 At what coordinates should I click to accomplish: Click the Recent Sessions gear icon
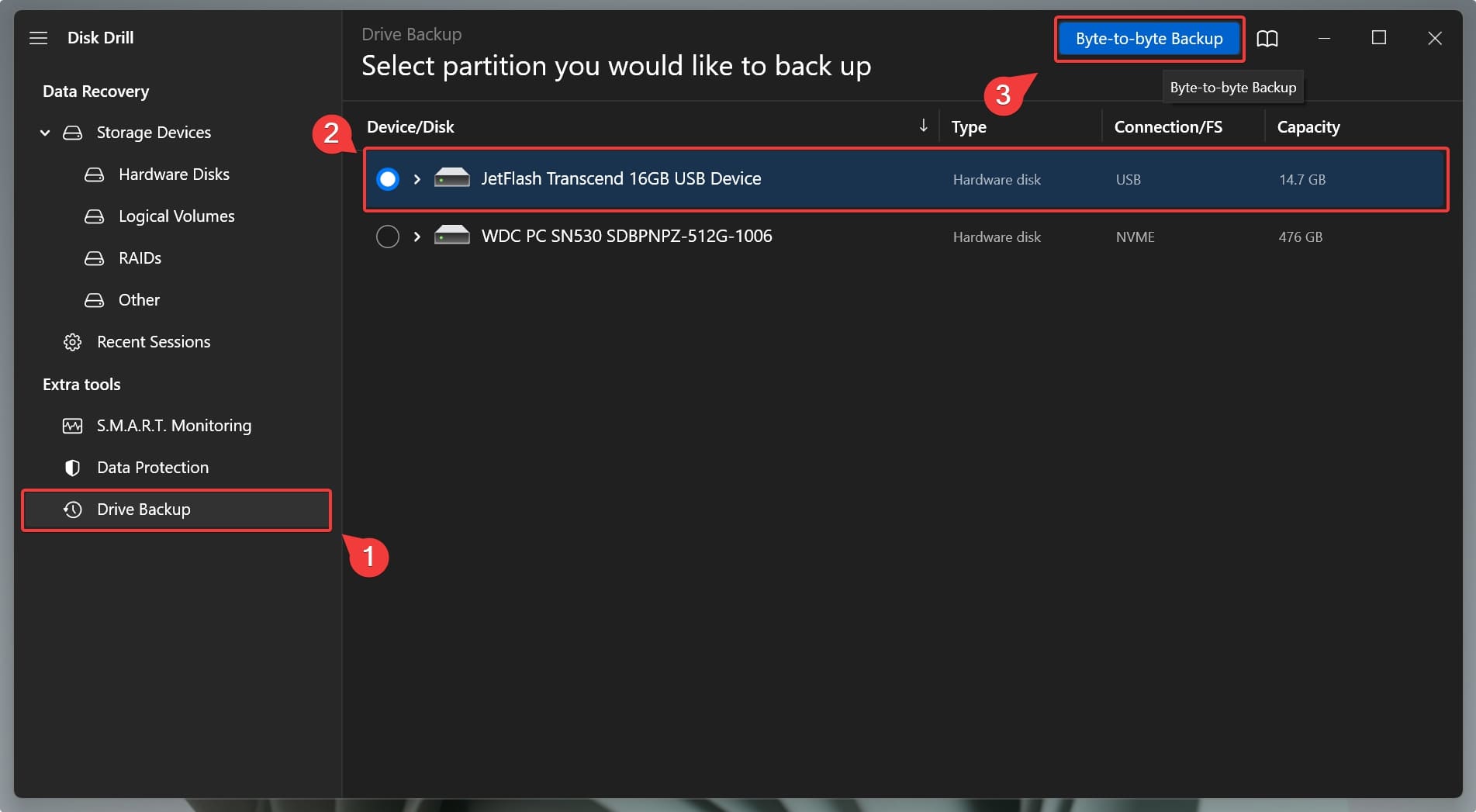coord(72,342)
